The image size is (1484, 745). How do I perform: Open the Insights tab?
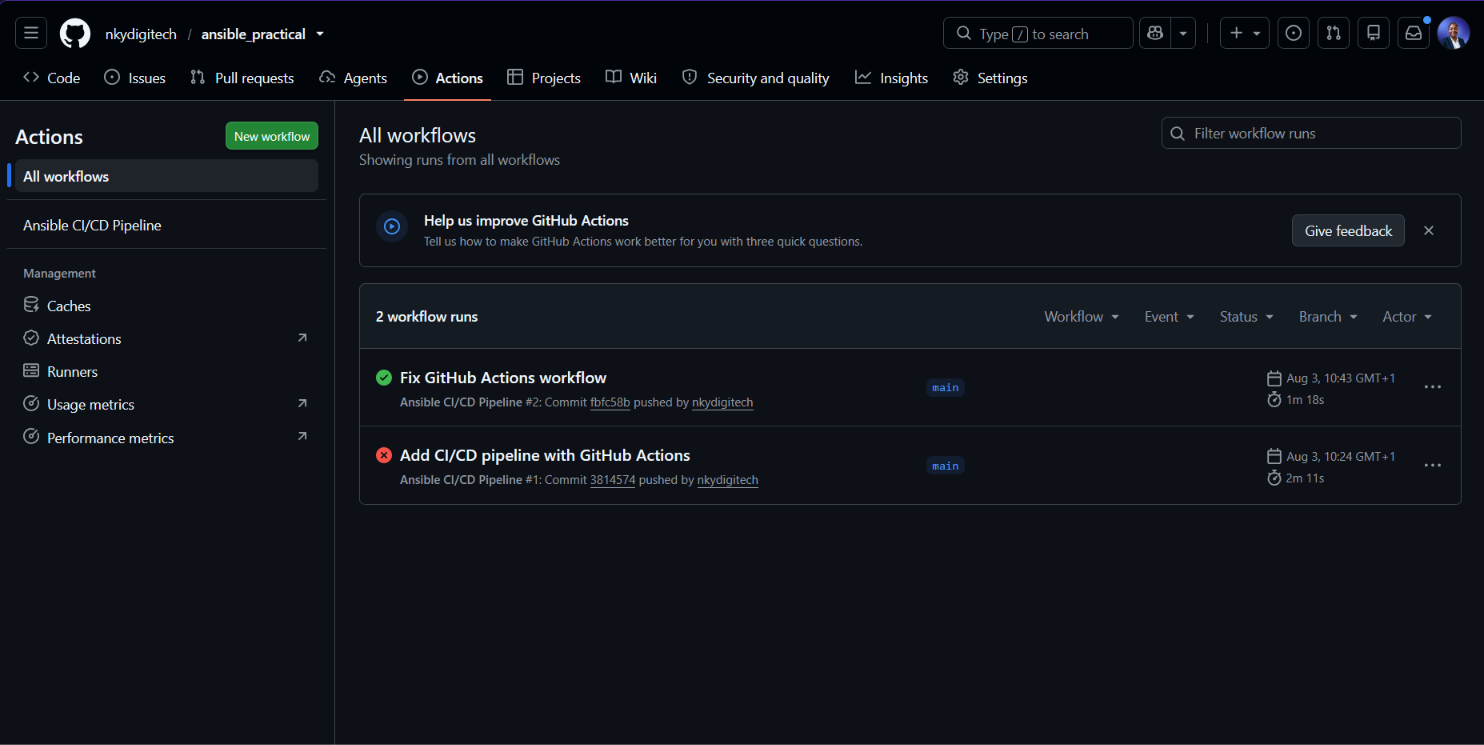click(x=891, y=78)
